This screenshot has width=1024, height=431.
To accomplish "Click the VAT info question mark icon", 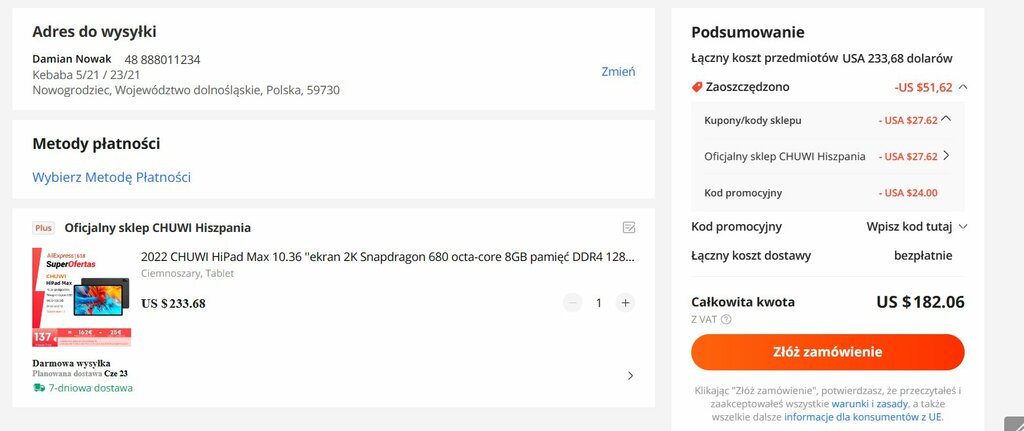I will (x=726, y=319).
